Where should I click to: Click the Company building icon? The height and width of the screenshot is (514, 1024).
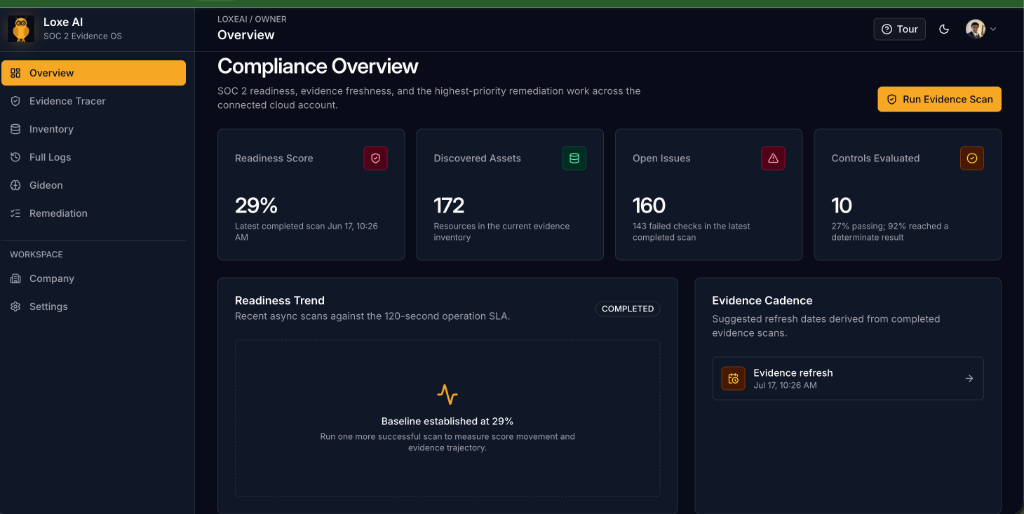point(16,279)
